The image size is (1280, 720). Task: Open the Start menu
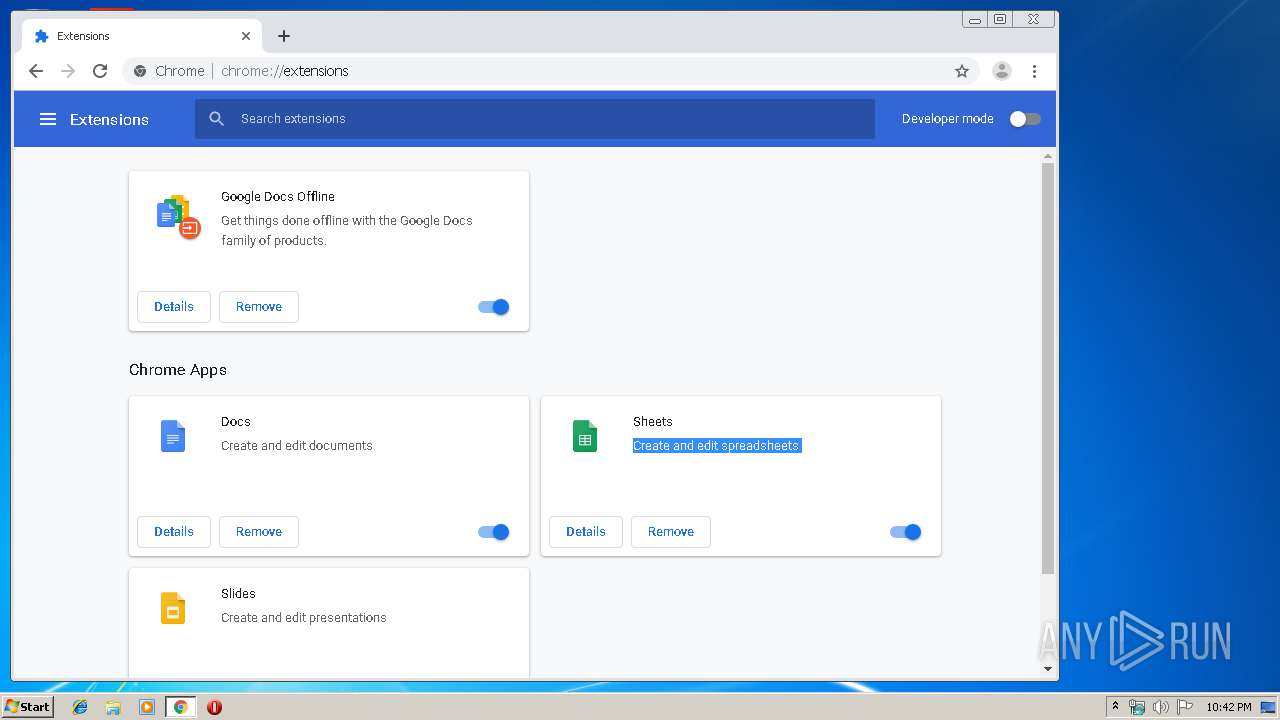point(27,707)
